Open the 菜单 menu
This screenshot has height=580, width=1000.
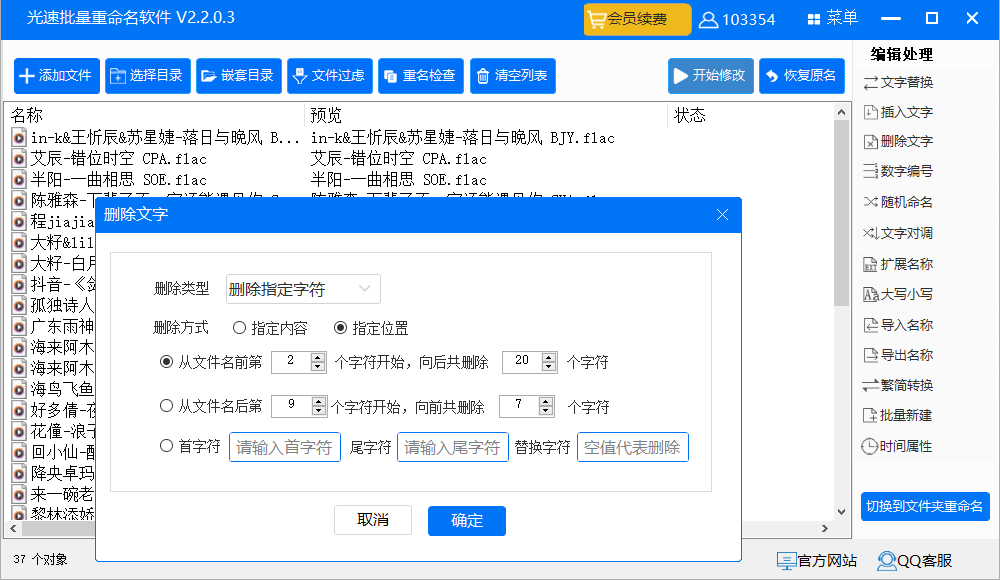click(x=832, y=19)
